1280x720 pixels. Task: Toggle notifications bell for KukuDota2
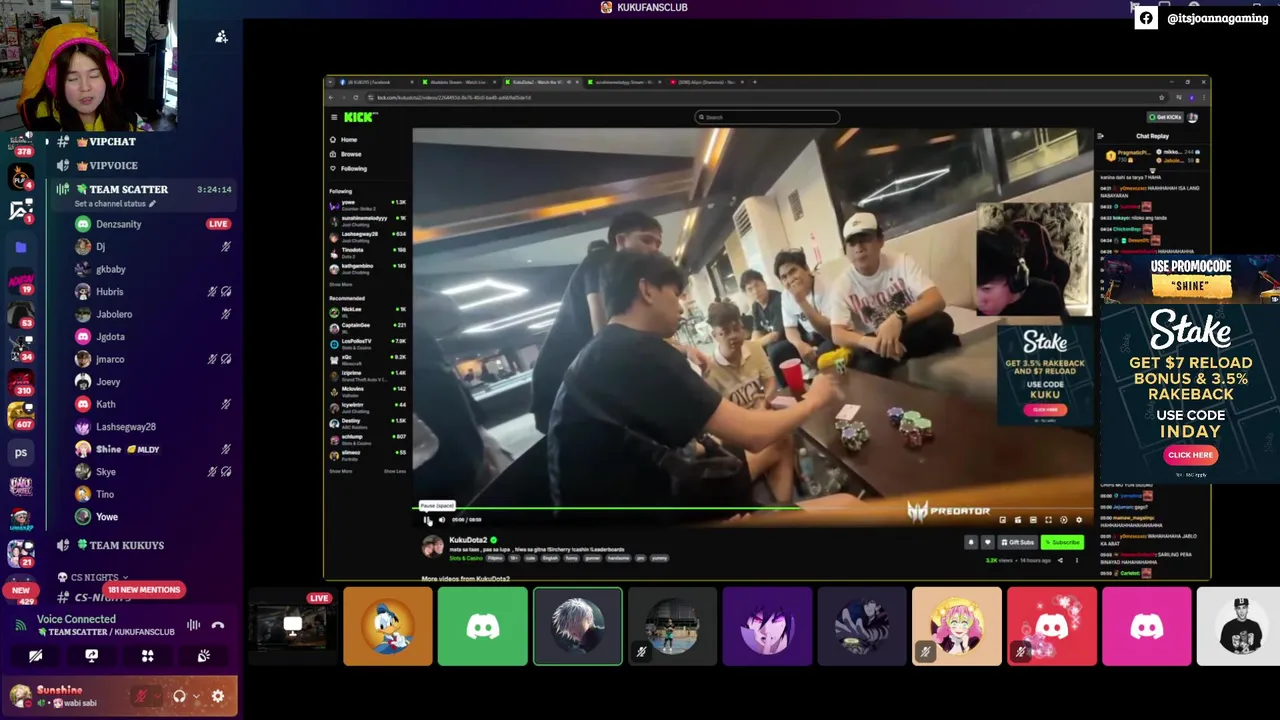970,542
